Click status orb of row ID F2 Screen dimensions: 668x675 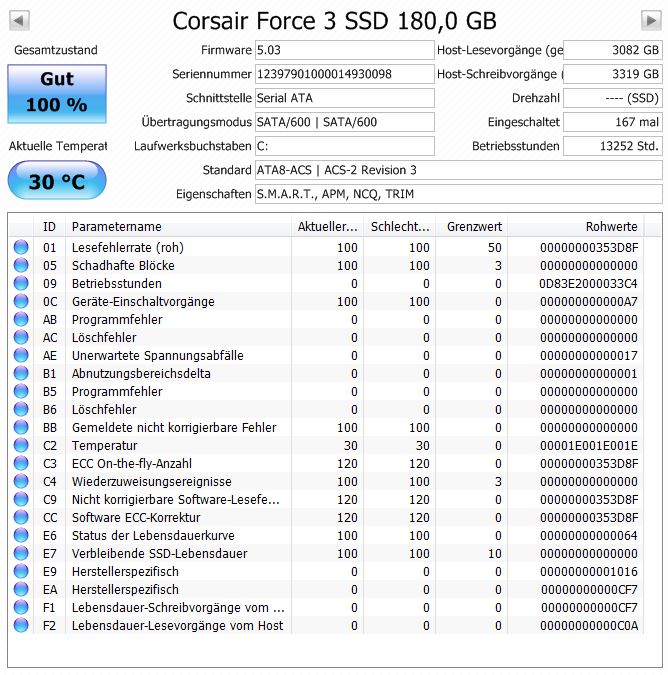[x=21, y=625]
